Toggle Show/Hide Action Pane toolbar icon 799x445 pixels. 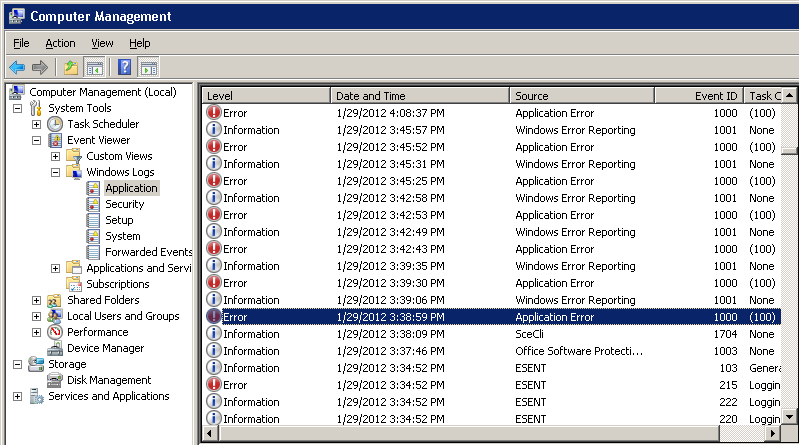149,68
